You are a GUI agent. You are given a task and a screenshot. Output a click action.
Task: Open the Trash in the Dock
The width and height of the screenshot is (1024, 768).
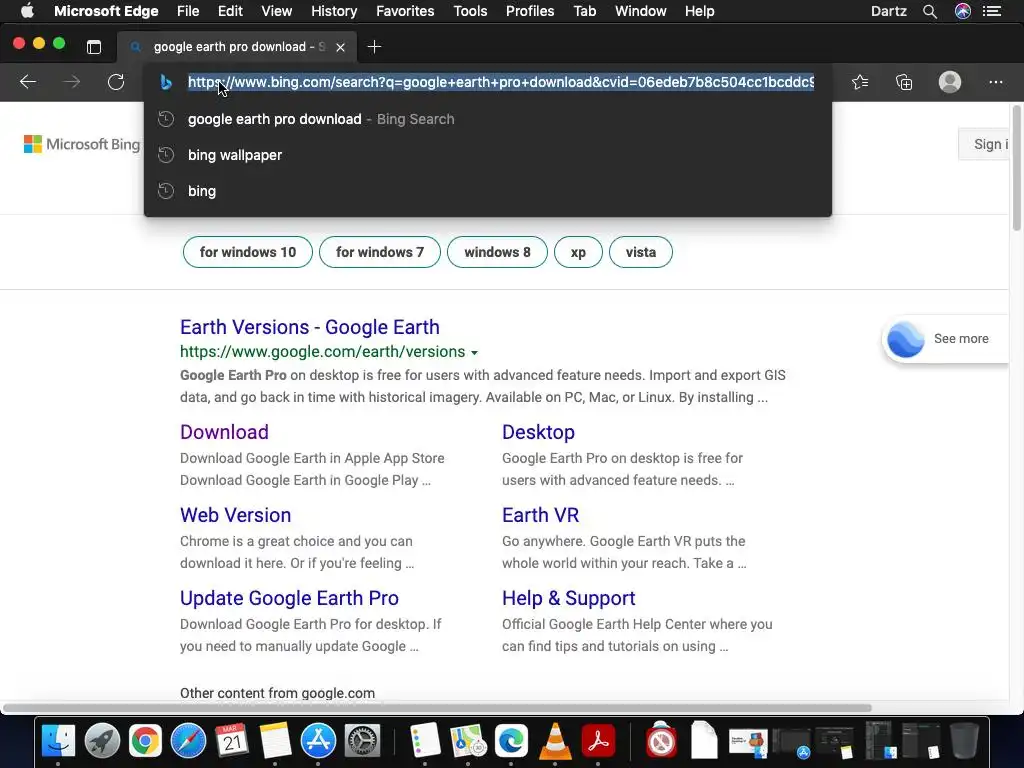click(x=965, y=741)
